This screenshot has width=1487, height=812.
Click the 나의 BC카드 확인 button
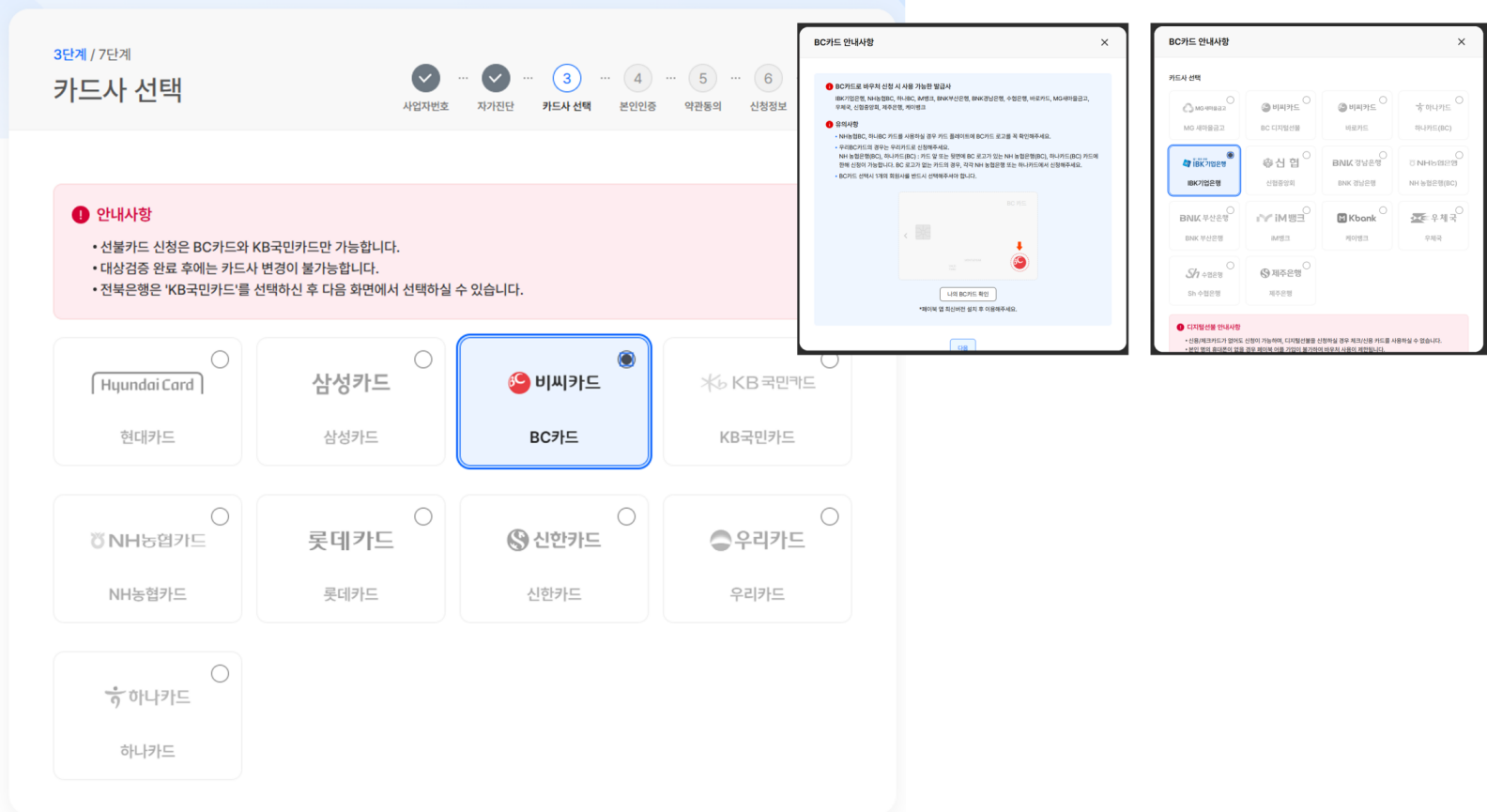968,294
